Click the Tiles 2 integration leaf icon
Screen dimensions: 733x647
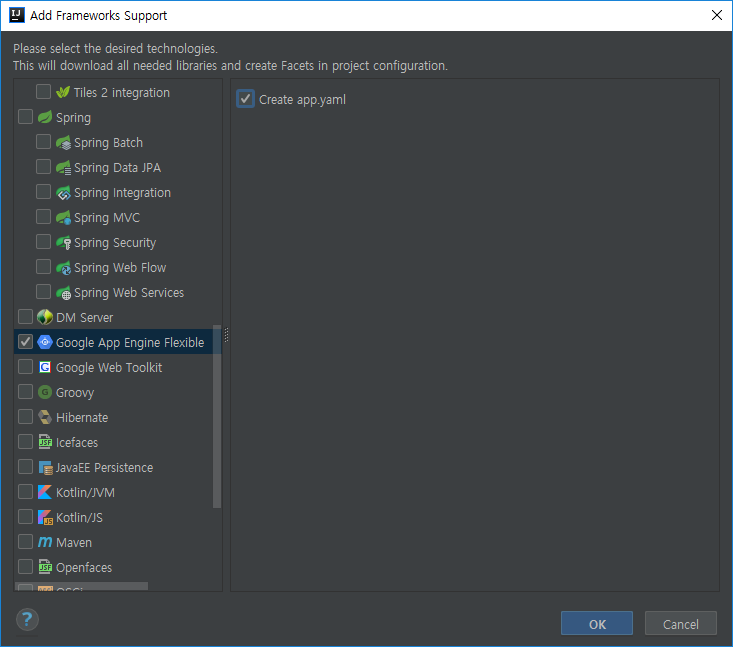[63, 92]
